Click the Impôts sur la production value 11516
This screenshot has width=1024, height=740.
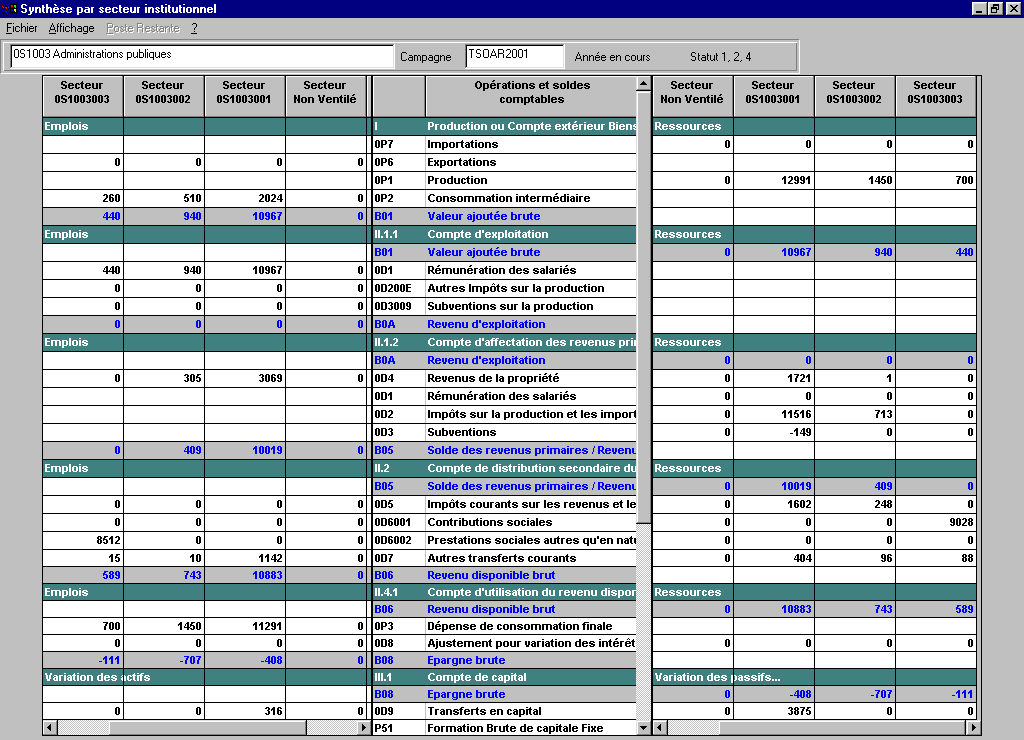(x=773, y=414)
